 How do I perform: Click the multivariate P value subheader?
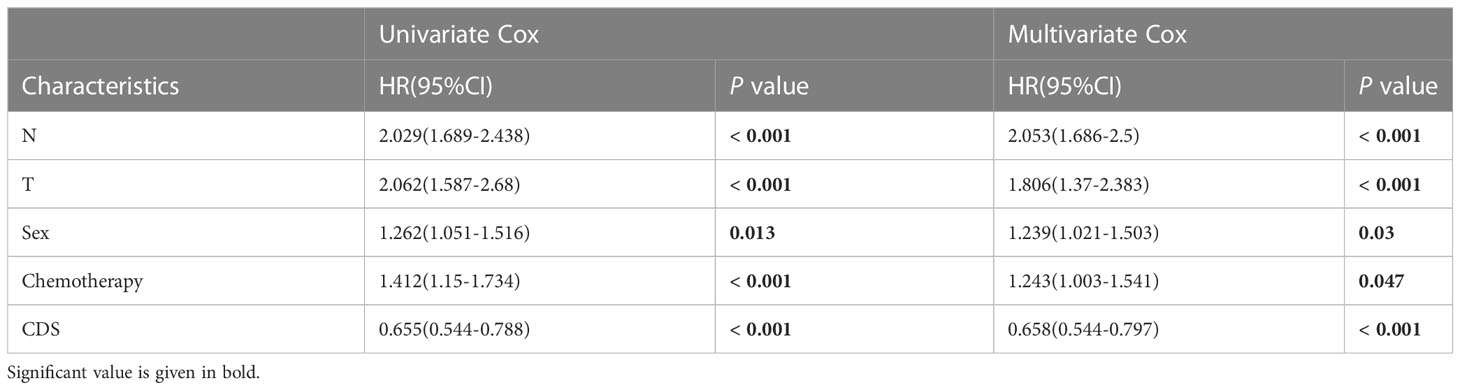(1397, 86)
